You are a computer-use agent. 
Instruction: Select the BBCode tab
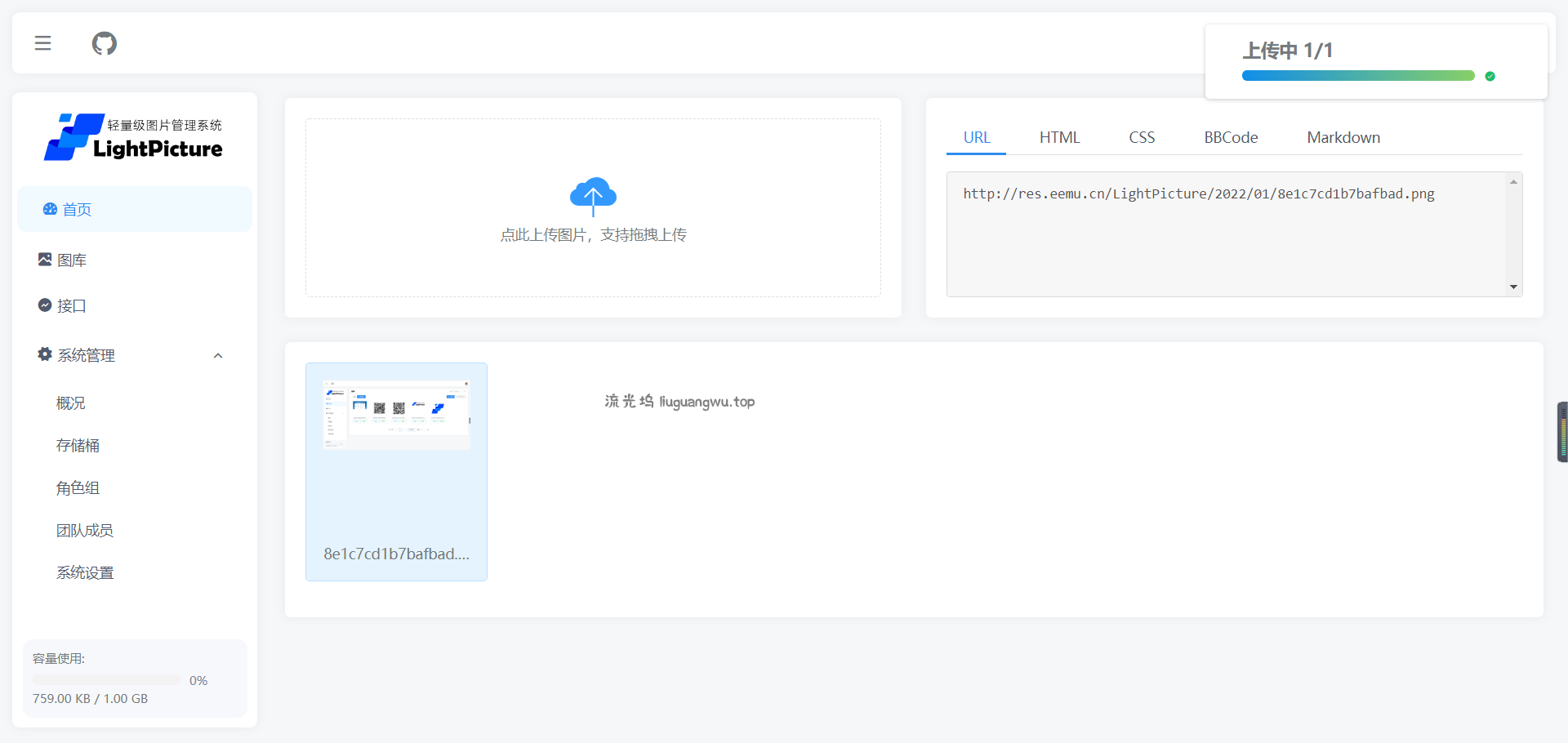[1231, 137]
